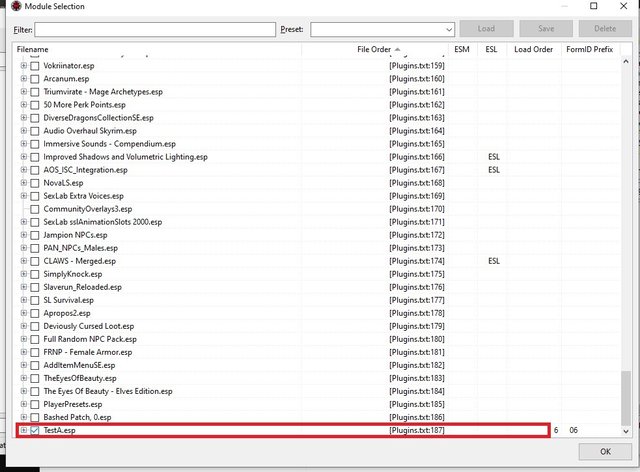Screen dimensions: 640x472
Task: Click the ESL column header
Action: (x=491, y=49)
